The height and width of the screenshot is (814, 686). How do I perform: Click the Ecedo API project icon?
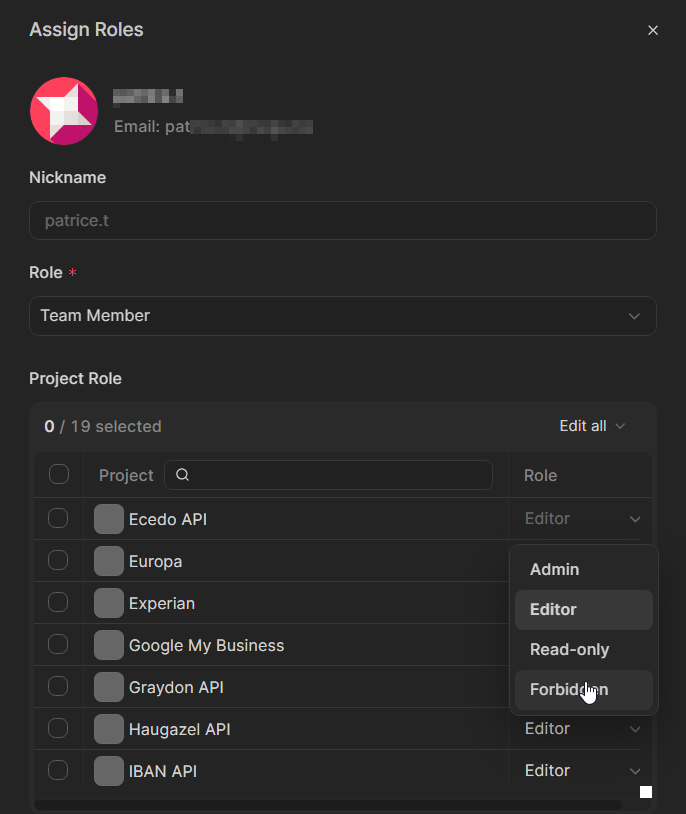[109, 519]
